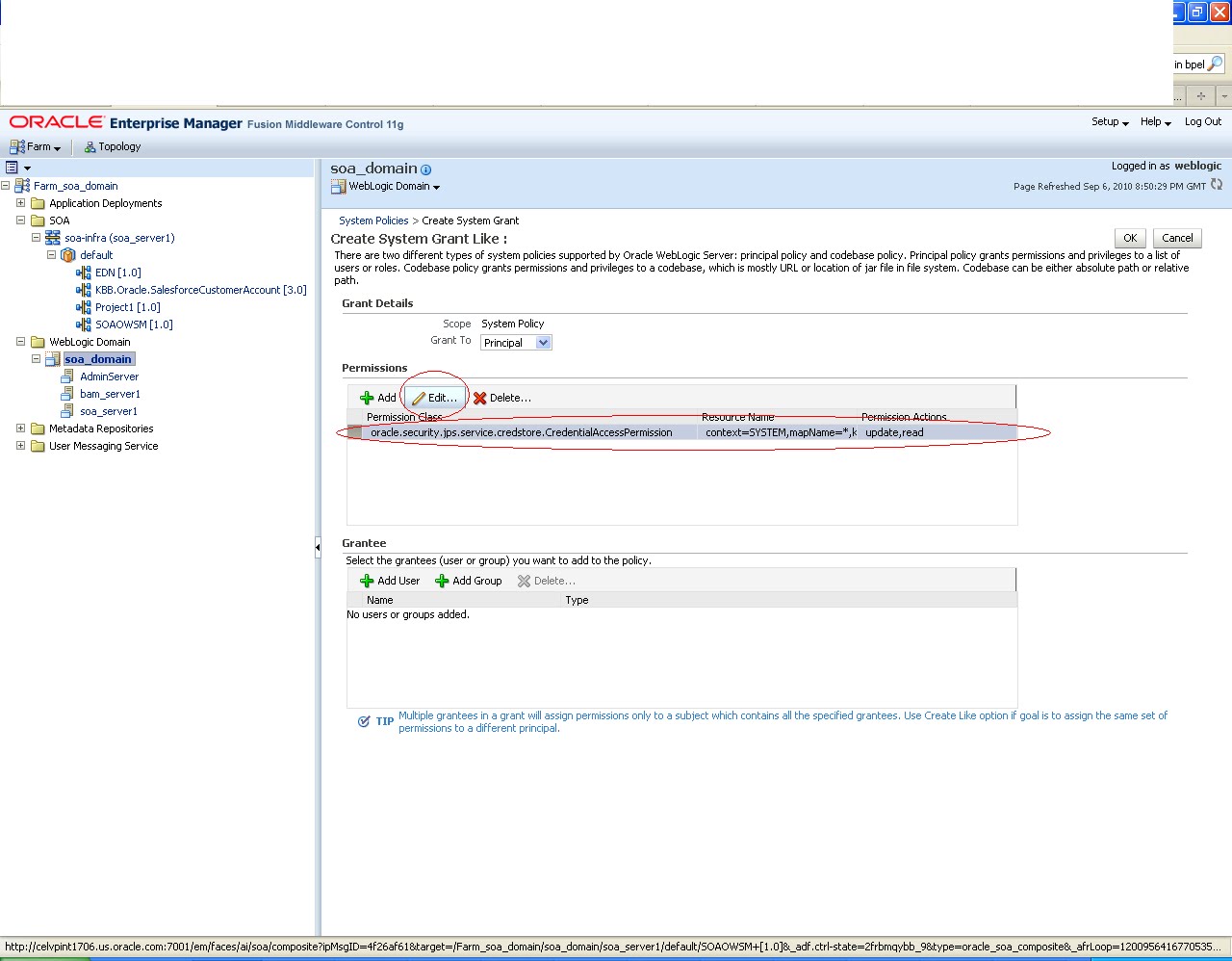Click the page refresh icon near the timestamp
This screenshot has width=1232, height=961.
[1217, 185]
